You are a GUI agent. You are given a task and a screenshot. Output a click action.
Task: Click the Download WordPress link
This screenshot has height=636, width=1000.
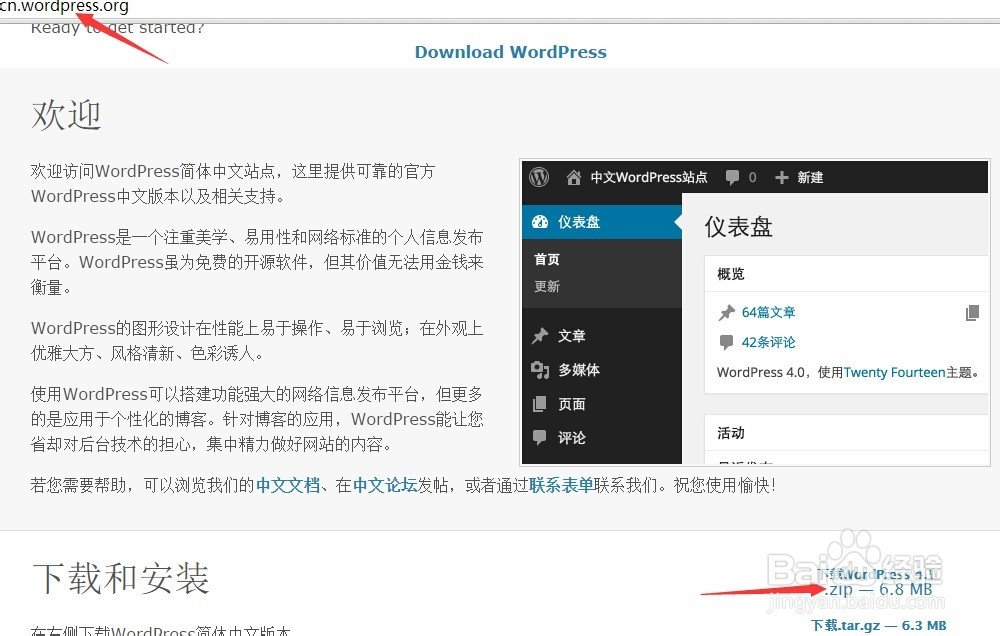point(510,51)
